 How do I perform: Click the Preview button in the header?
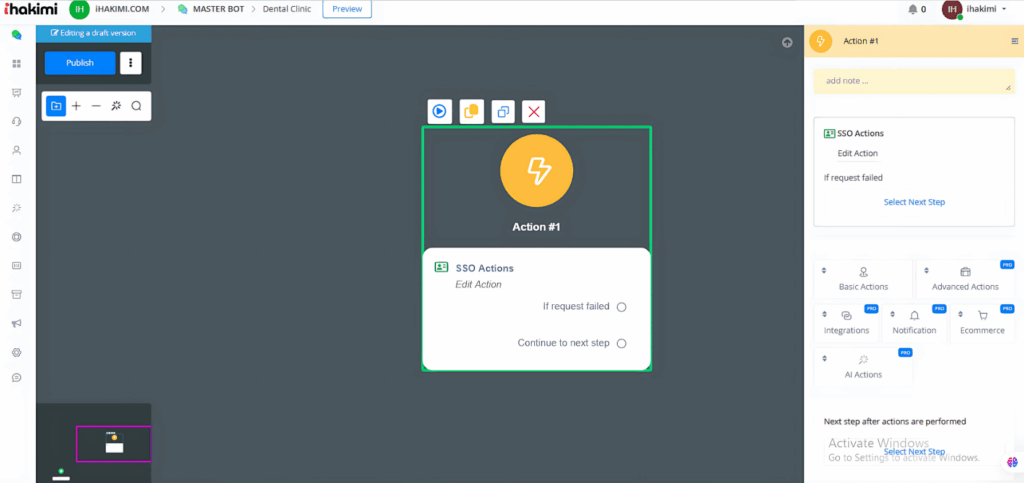click(347, 9)
